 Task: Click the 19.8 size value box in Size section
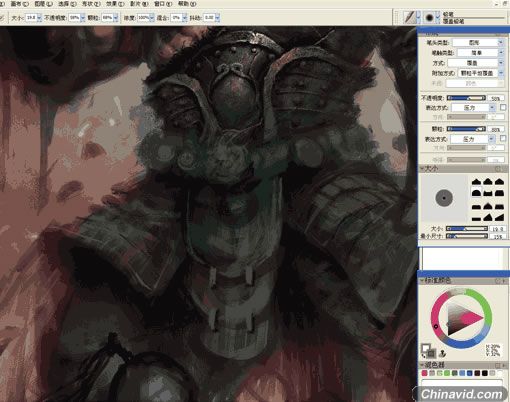tap(498, 229)
